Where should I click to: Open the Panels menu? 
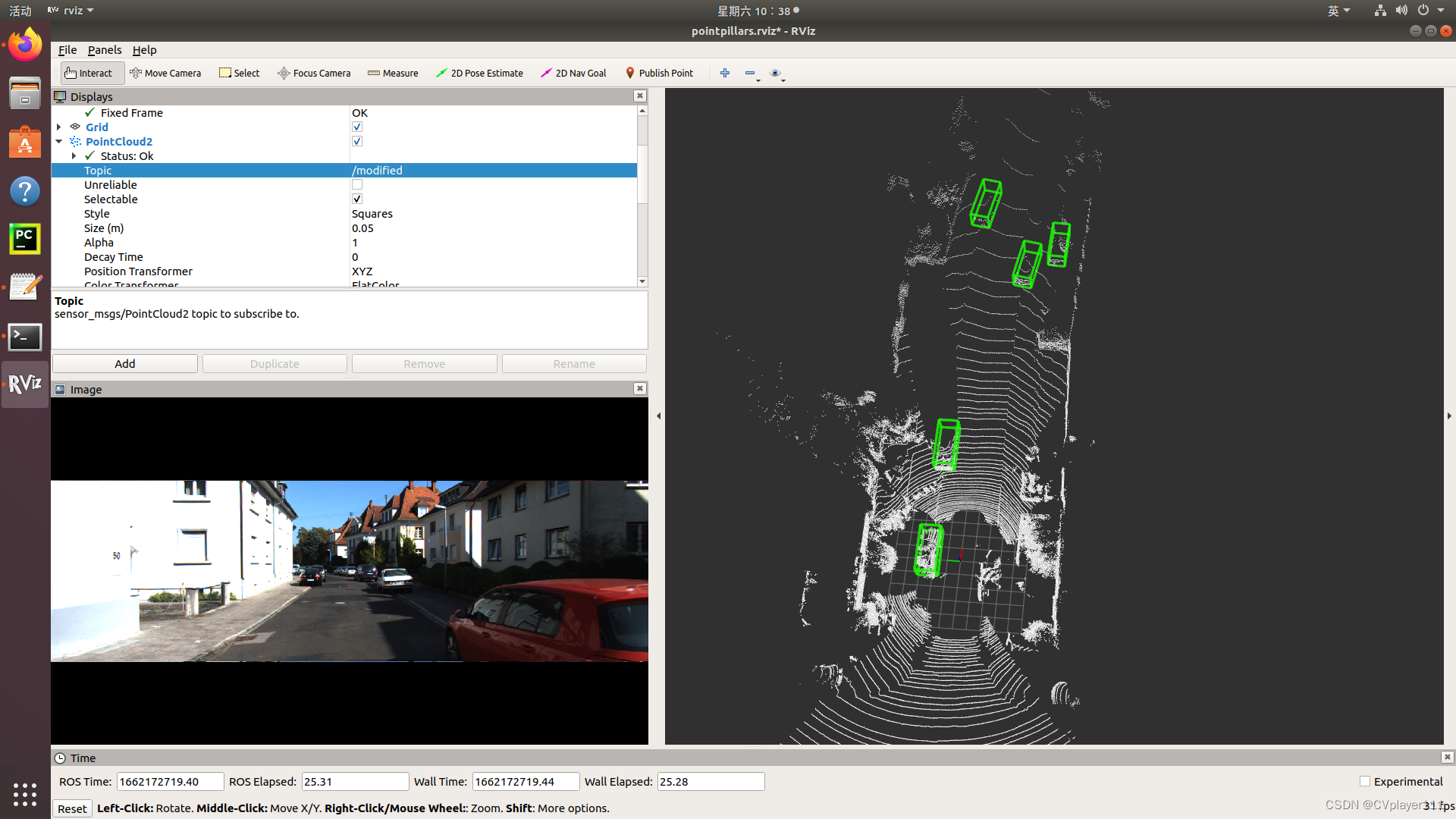coord(104,50)
